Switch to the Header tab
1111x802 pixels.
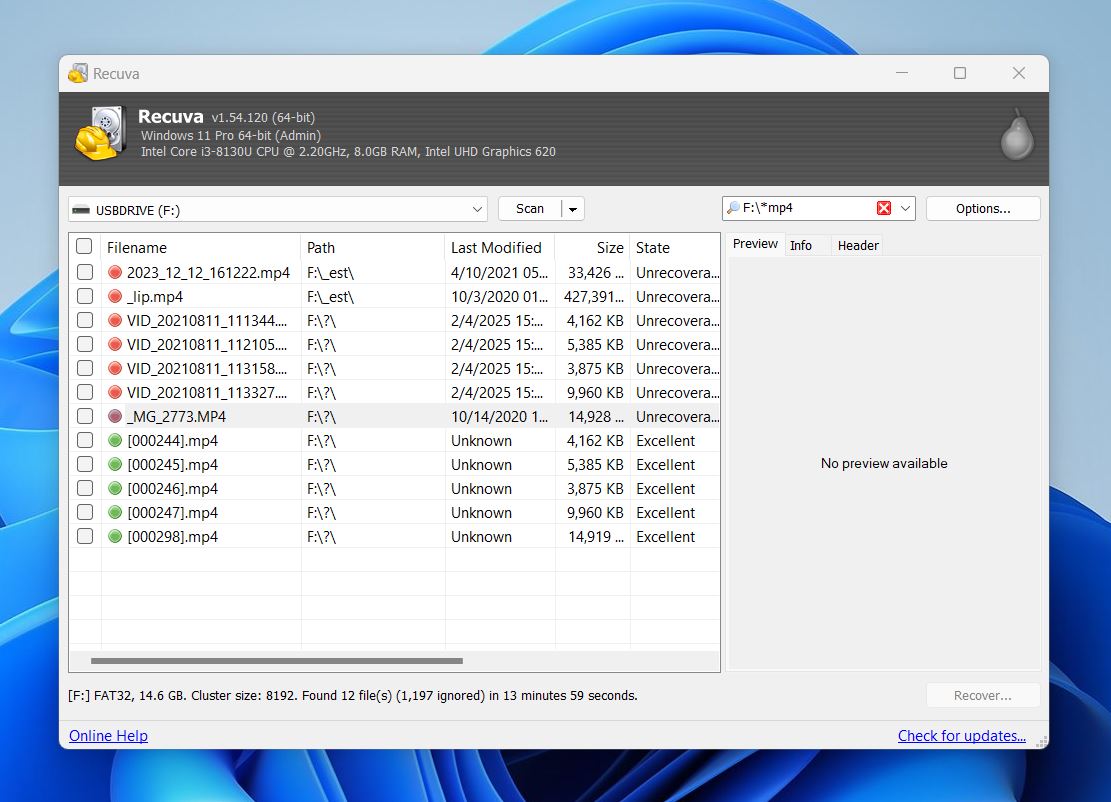858,245
